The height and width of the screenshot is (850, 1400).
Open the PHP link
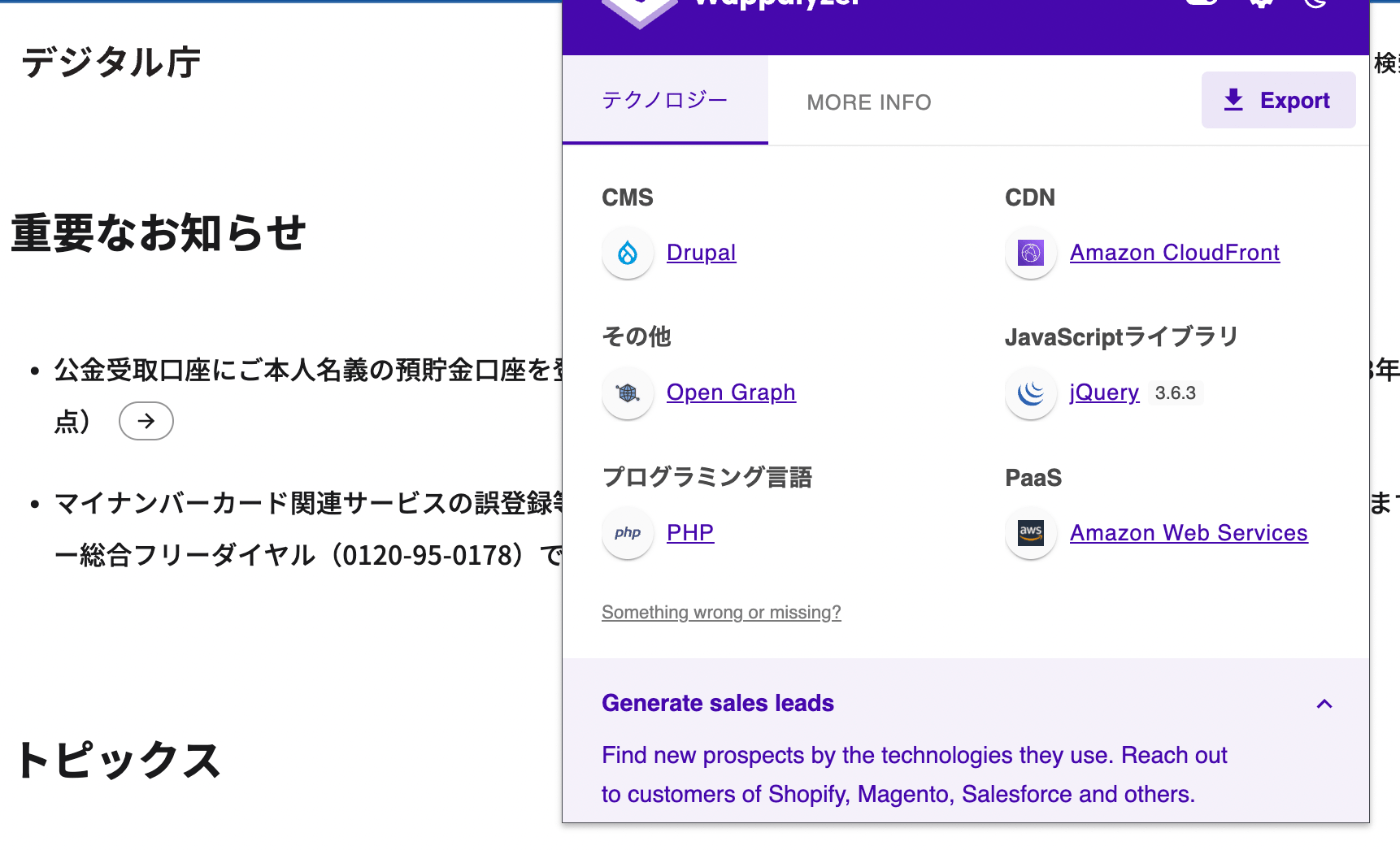(x=690, y=533)
